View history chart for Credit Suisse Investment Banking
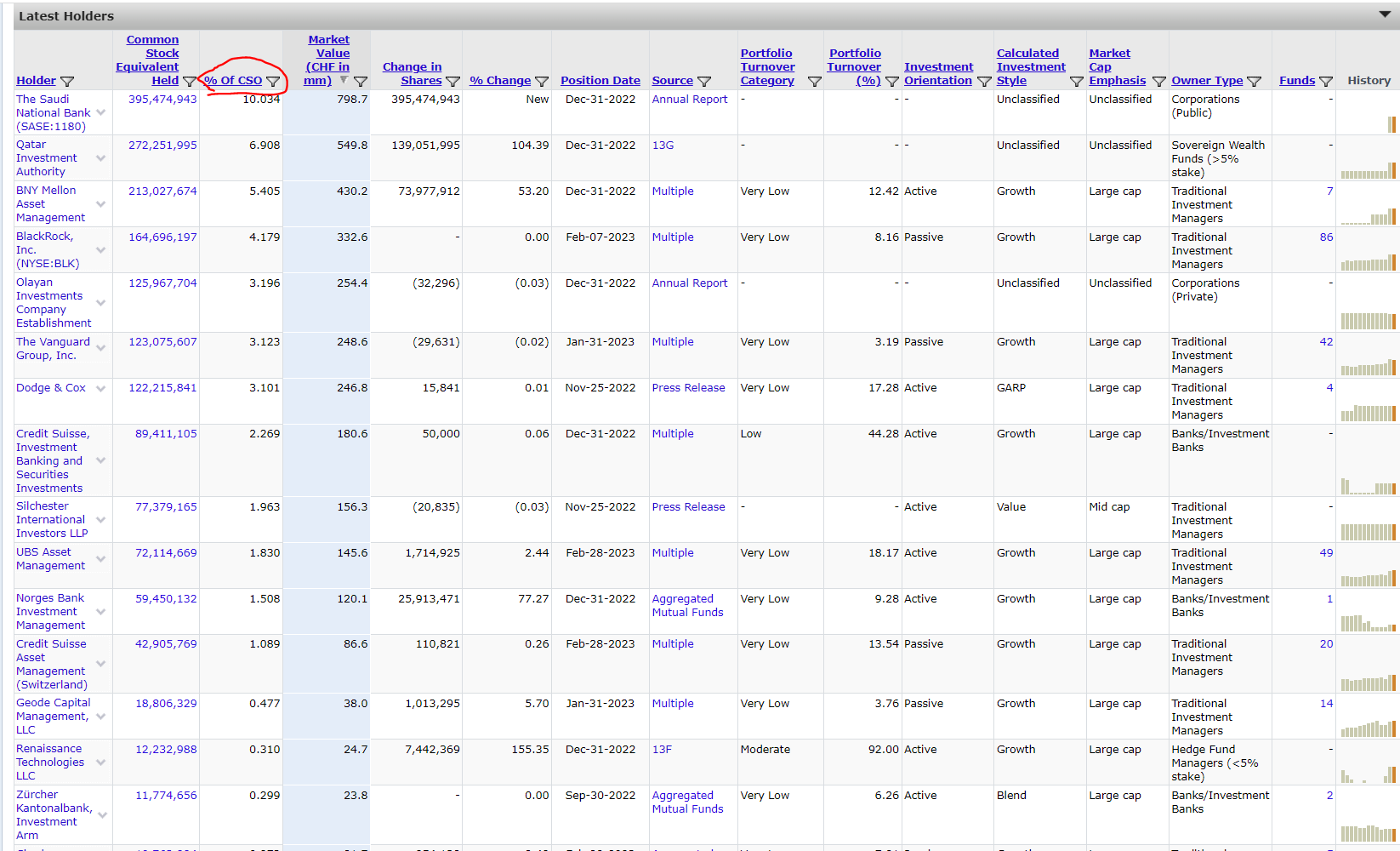1400x851 pixels. [x=1368, y=486]
